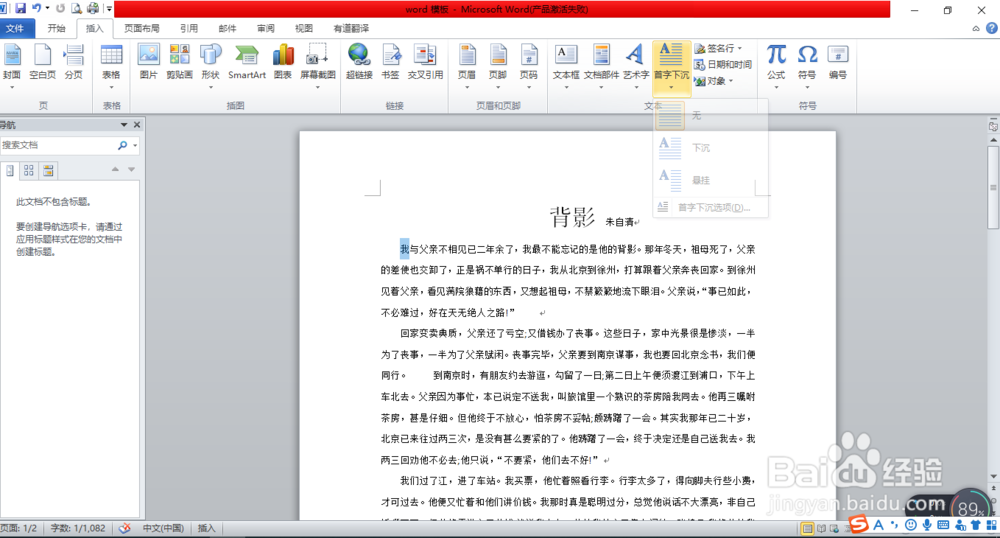Image resolution: width=1000 pixels, height=538 pixels.
Task: Add a bookmark (书签)
Action: tap(390, 62)
